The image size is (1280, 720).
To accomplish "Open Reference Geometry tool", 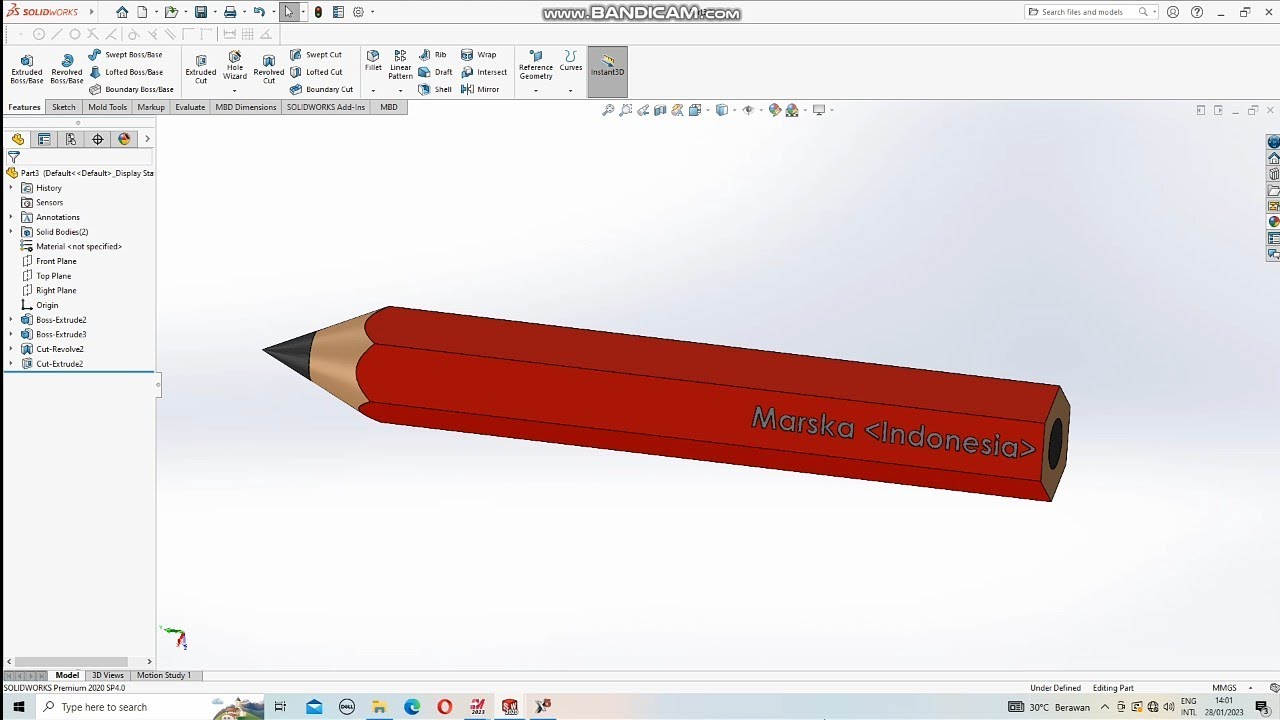I will click(x=536, y=65).
